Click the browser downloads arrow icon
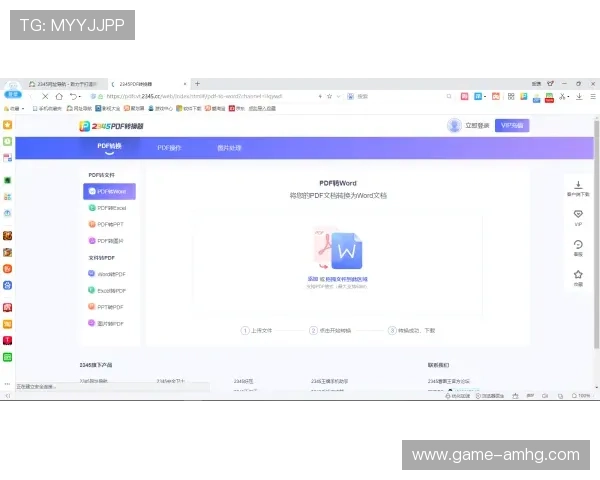The image size is (600, 480). [579, 96]
